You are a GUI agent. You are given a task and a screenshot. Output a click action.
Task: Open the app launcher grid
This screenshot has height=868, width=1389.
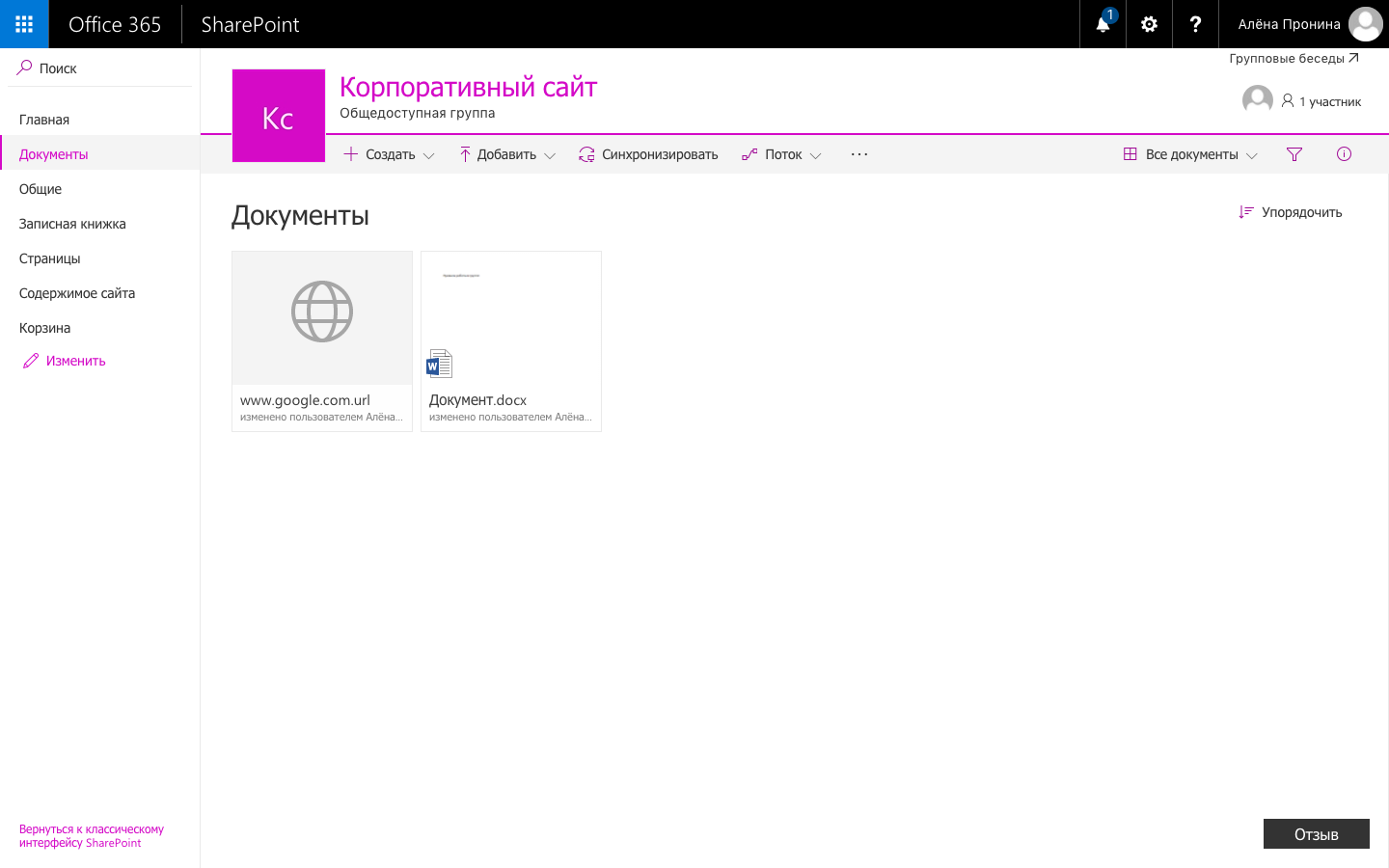pos(23,23)
